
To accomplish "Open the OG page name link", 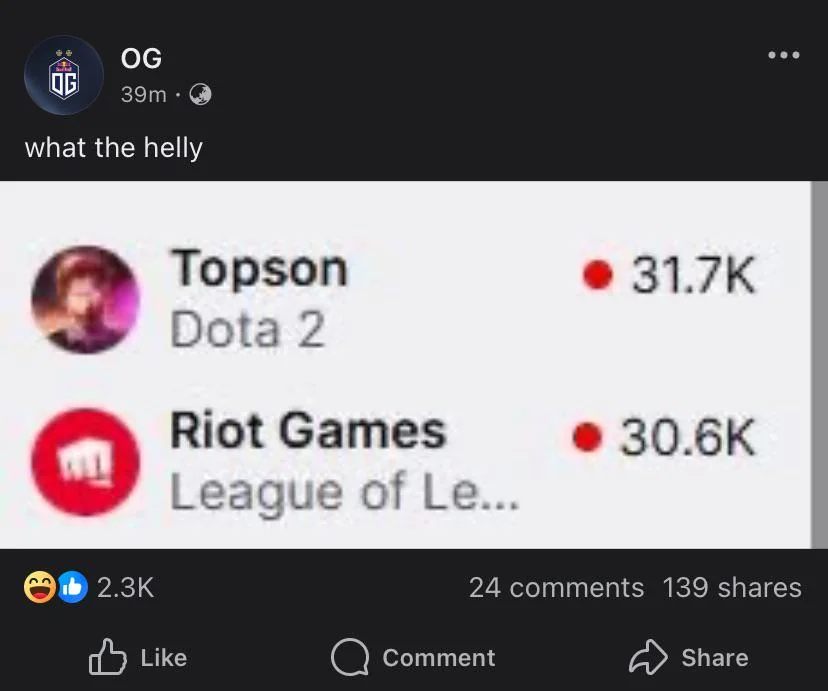I will [141, 59].
